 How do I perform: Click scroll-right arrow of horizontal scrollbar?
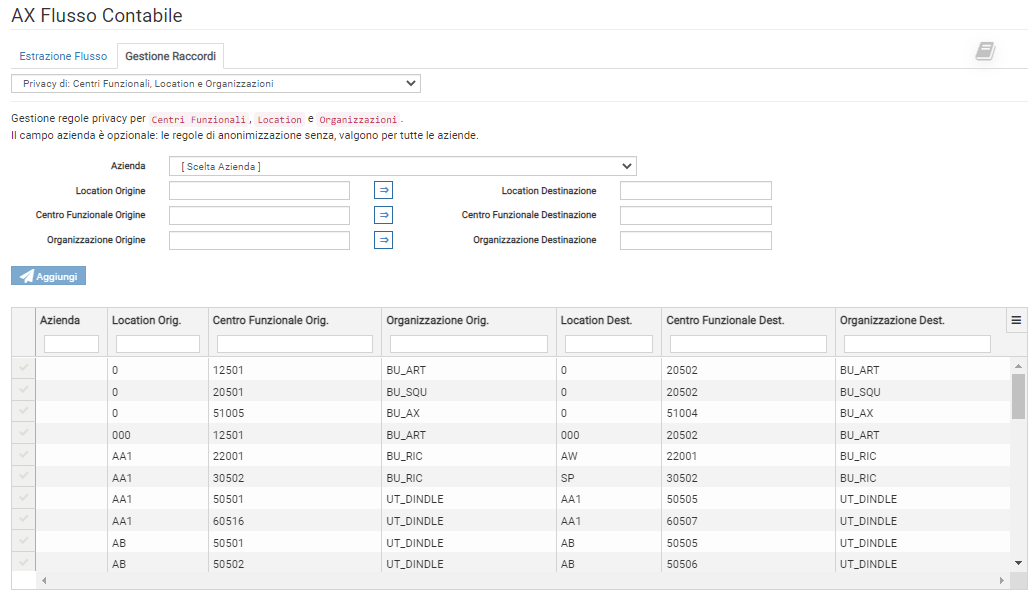coord(1002,580)
